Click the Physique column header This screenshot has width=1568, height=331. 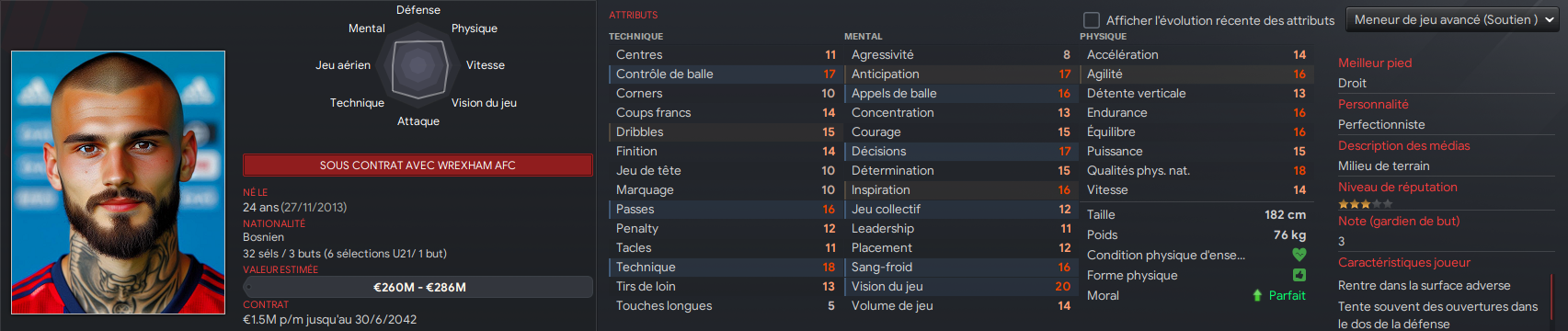coord(1103,37)
